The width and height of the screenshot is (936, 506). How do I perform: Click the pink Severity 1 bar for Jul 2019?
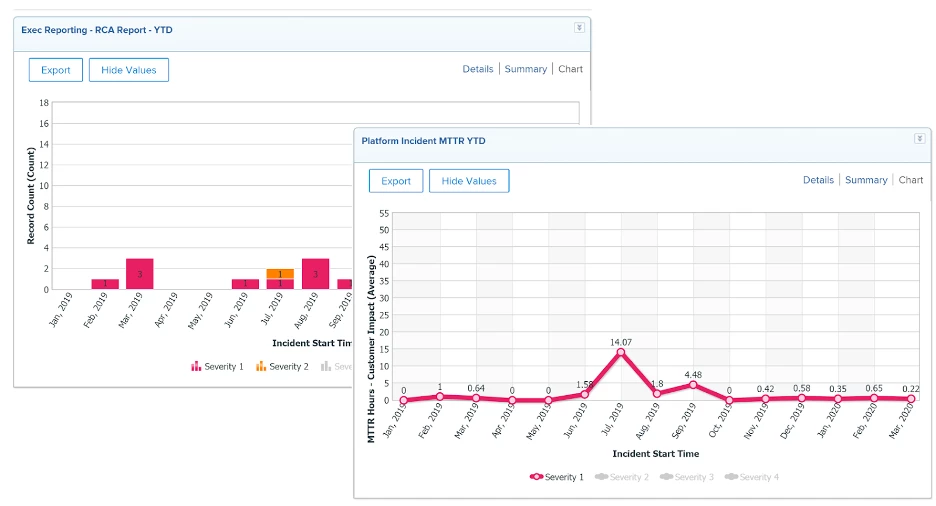280,284
